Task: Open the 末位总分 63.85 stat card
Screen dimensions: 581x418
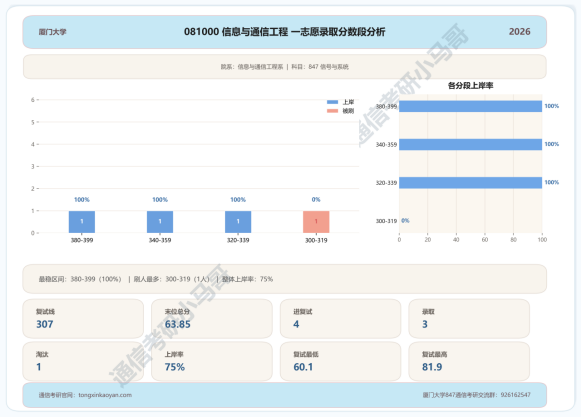Action: pyautogui.click(x=212, y=319)
